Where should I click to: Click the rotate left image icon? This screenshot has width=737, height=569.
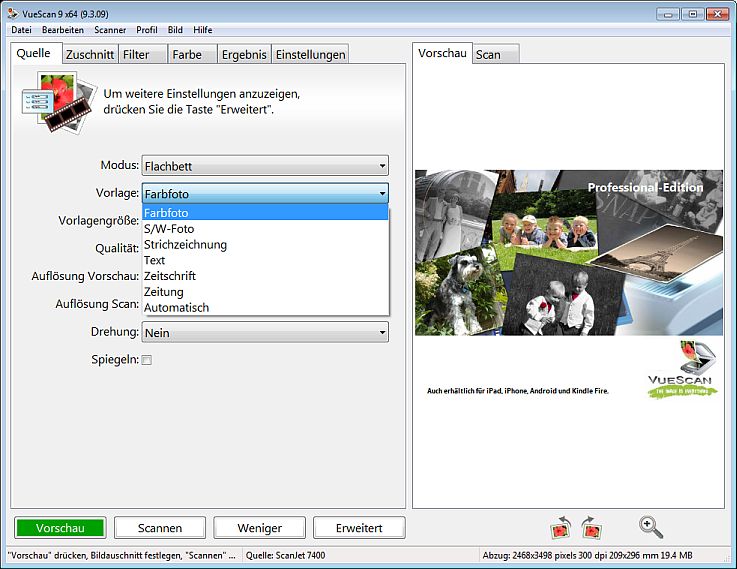[x=561, y=528]
